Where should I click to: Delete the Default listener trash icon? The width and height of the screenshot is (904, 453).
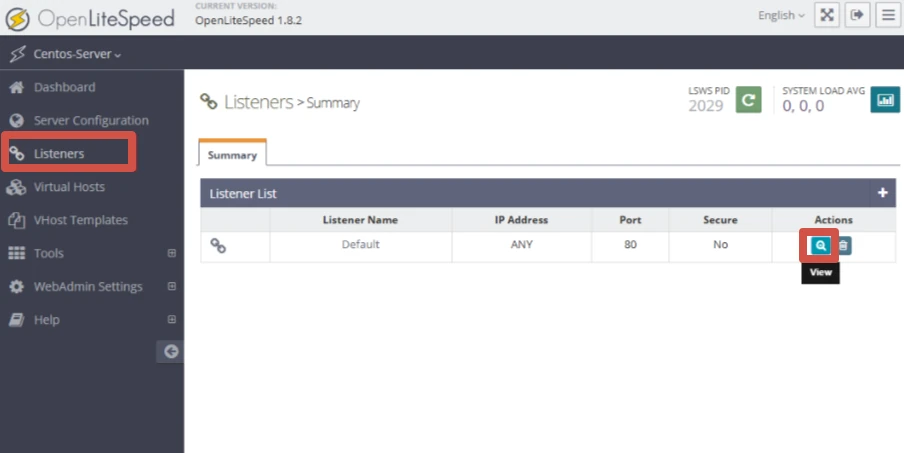[843, 246]
